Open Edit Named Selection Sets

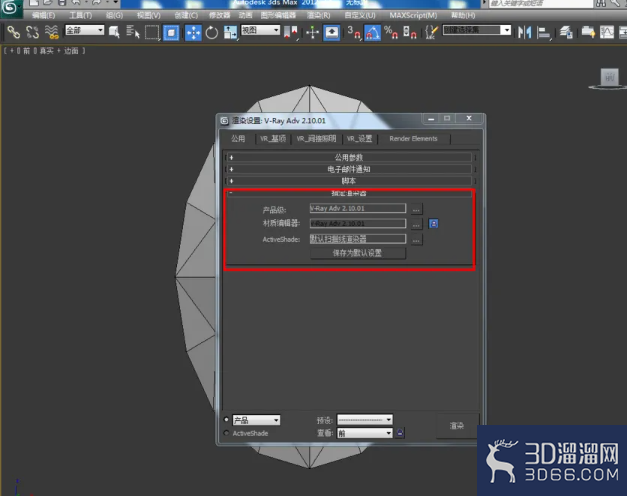tap(431, 32)
